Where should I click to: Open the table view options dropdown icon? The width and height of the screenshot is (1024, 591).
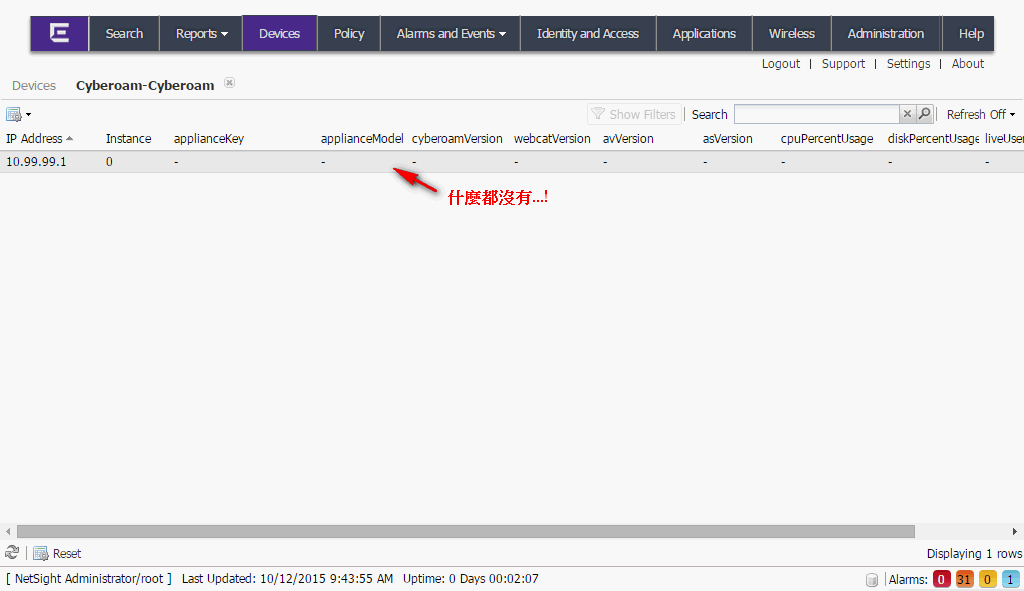18,114
